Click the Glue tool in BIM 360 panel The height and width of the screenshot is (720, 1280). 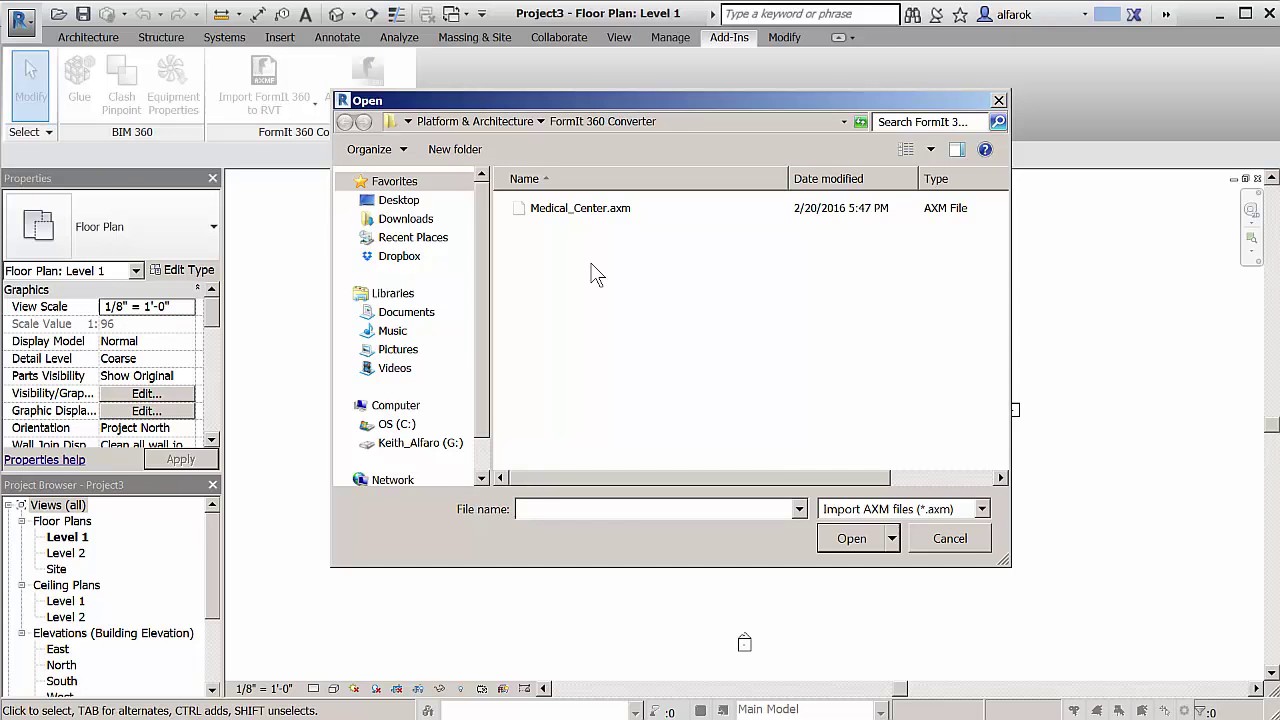coord(79,80)
